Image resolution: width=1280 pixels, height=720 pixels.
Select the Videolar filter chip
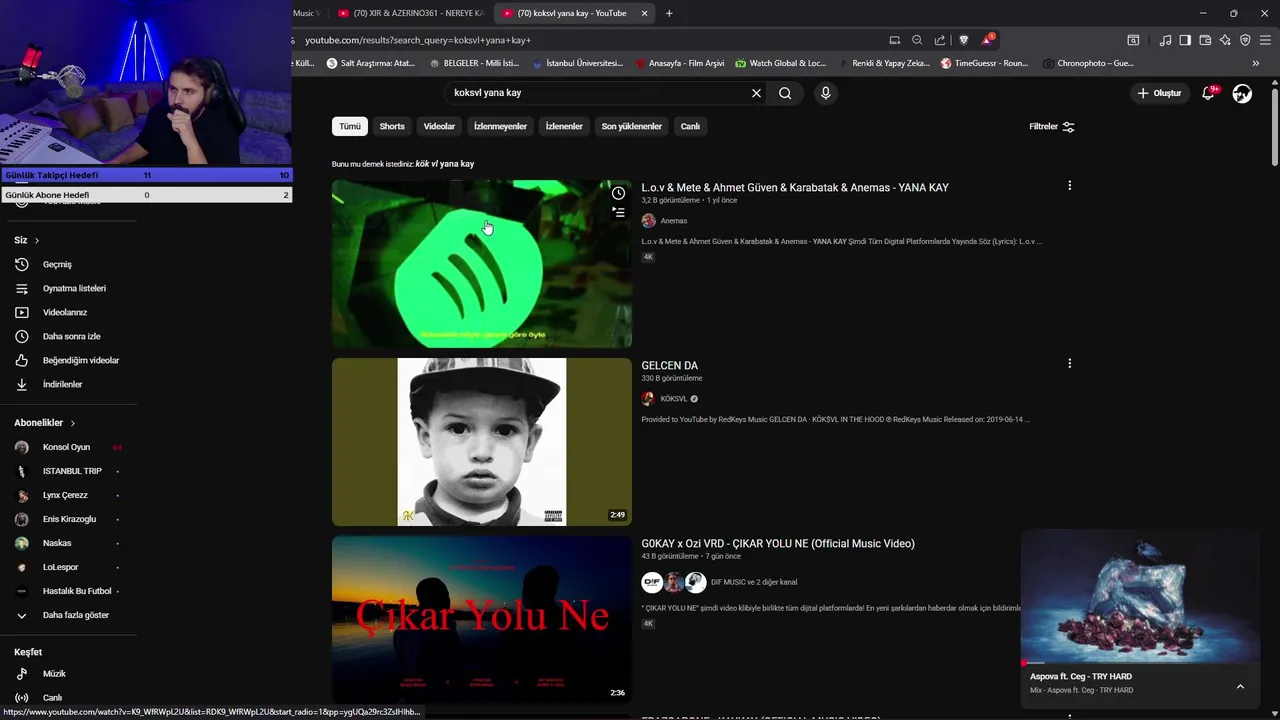pos(439,126)
